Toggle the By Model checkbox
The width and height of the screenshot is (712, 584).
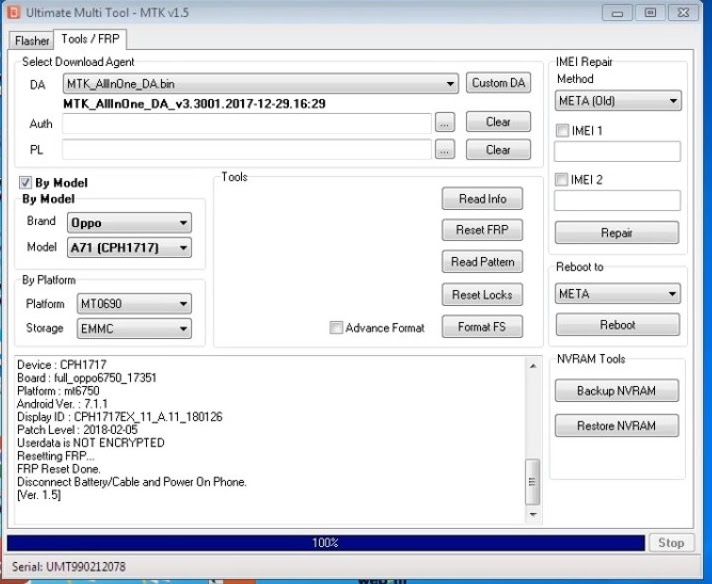point(25,183)
